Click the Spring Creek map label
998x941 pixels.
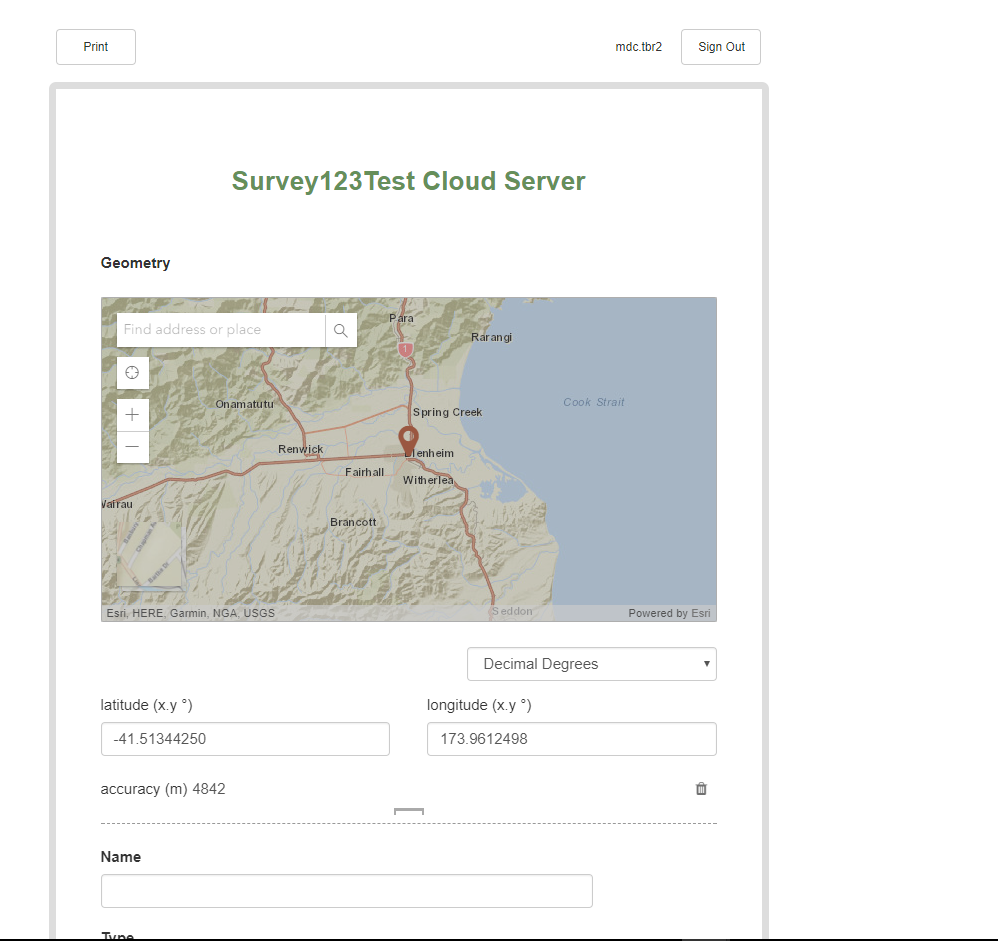[447, 413]
